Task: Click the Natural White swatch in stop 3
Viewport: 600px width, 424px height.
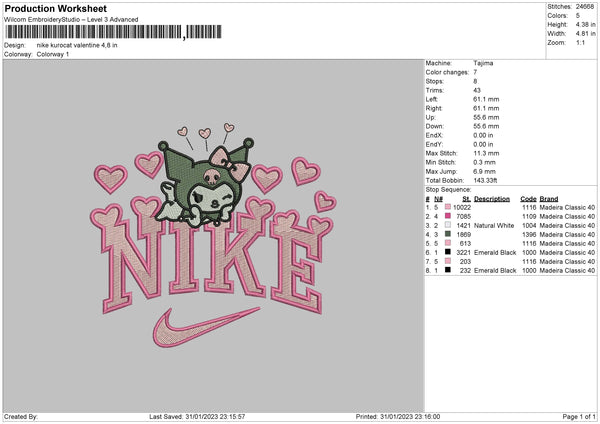Action: point(448,225)
